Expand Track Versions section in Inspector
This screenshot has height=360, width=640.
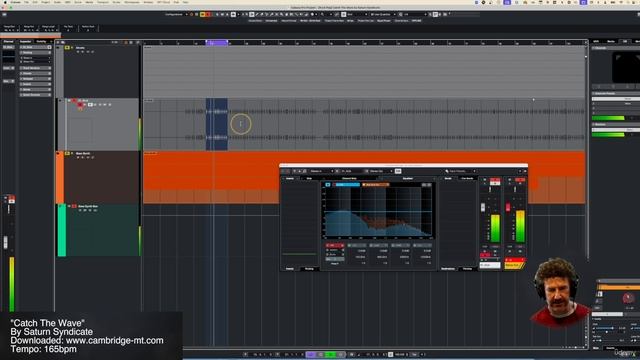click(36, 68)
